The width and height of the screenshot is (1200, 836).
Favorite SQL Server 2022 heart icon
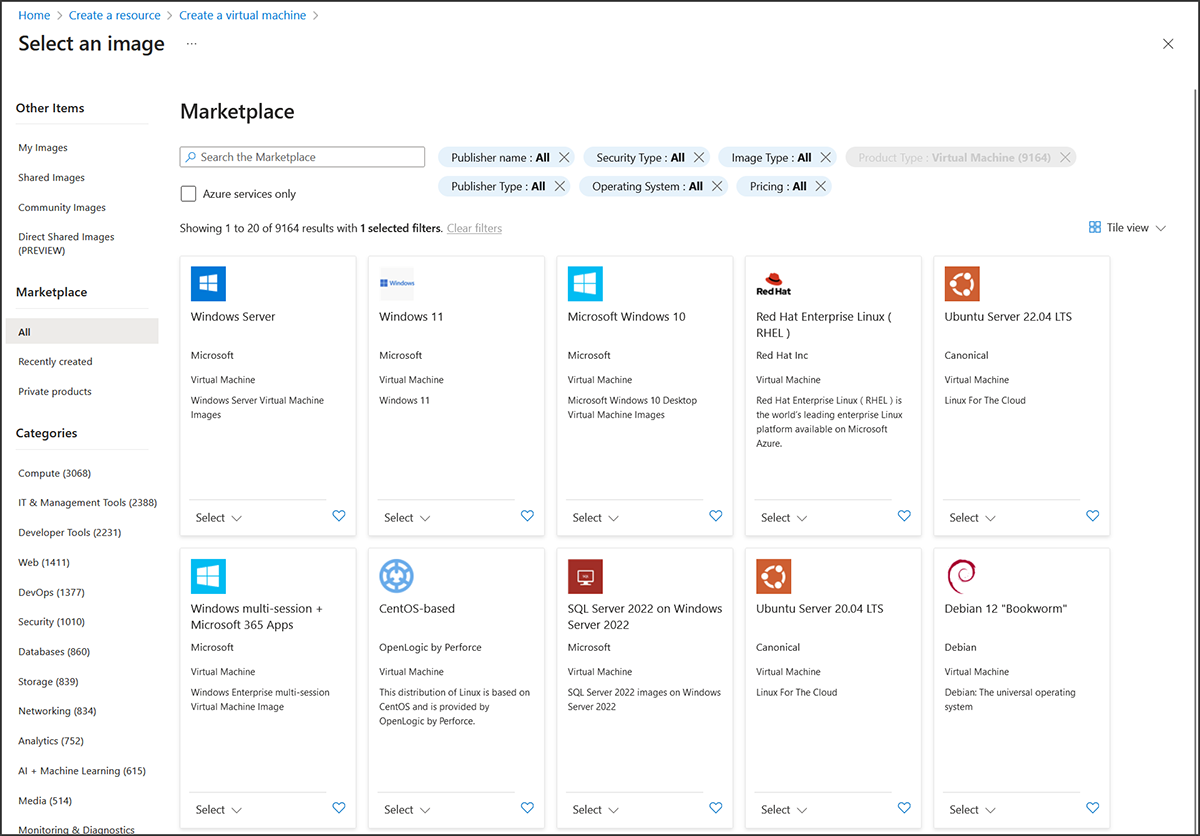715,808
